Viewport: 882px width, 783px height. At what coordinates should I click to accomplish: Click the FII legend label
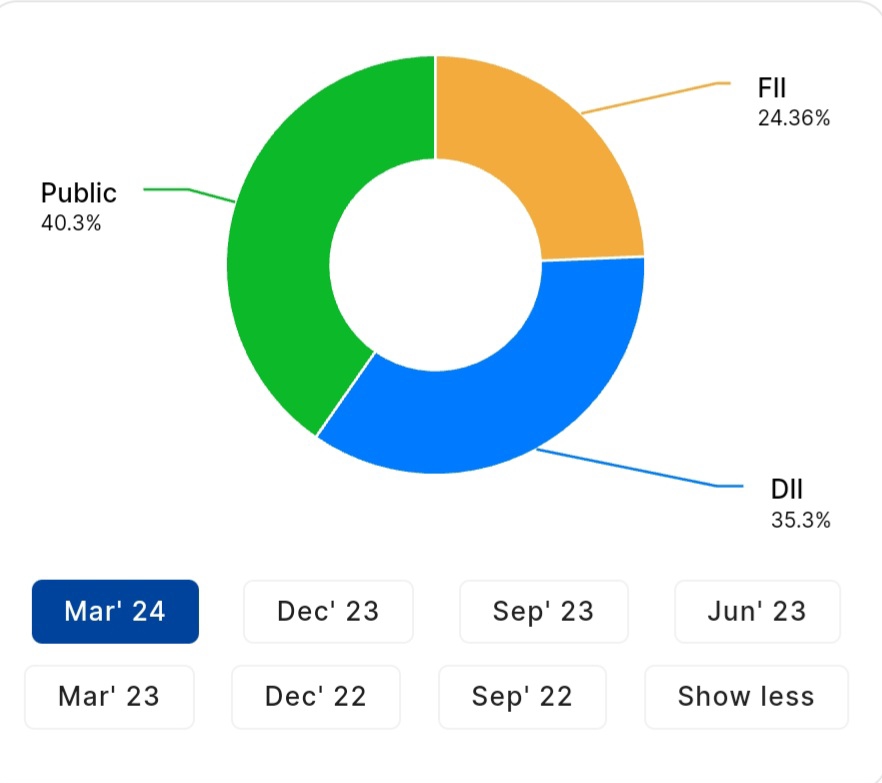(x=772, y=88)
